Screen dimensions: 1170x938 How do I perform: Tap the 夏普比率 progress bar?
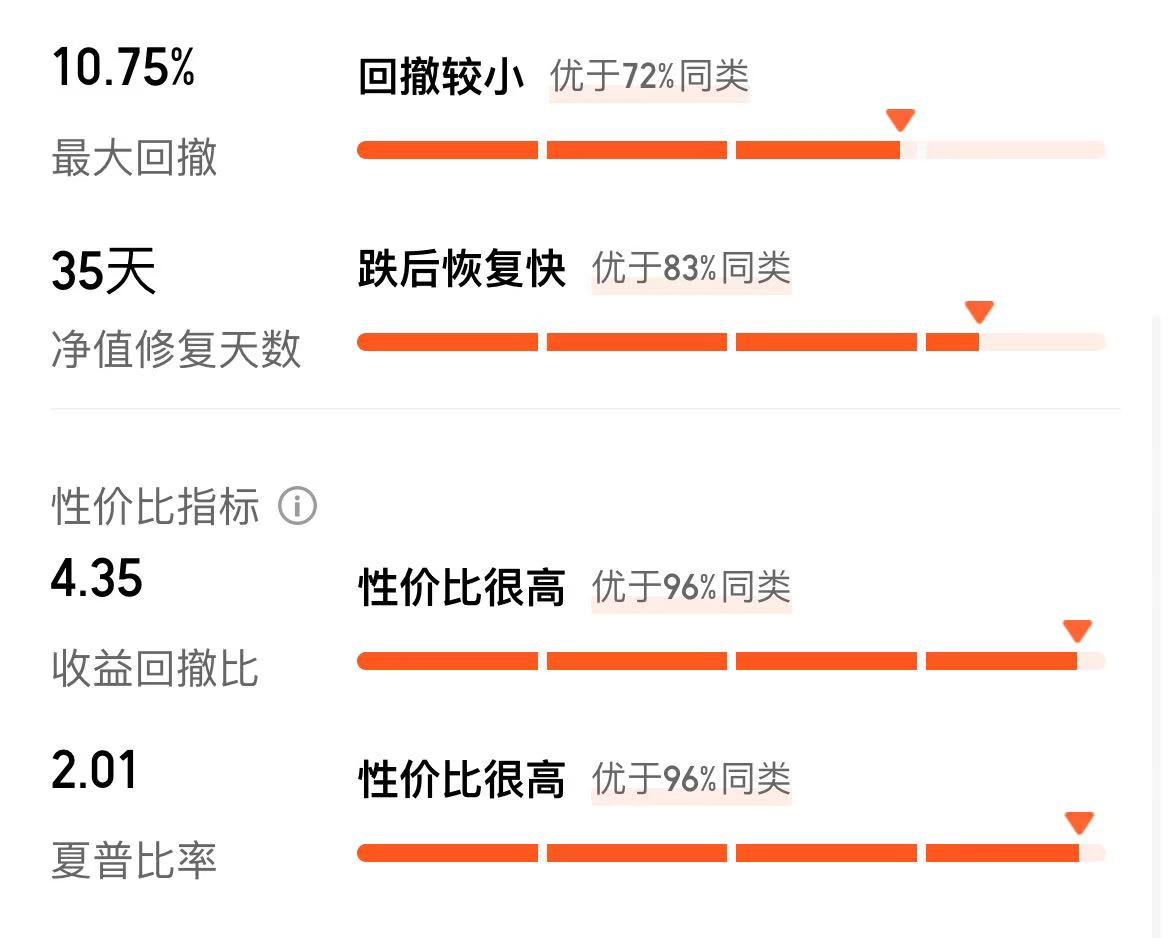[731, 853]
